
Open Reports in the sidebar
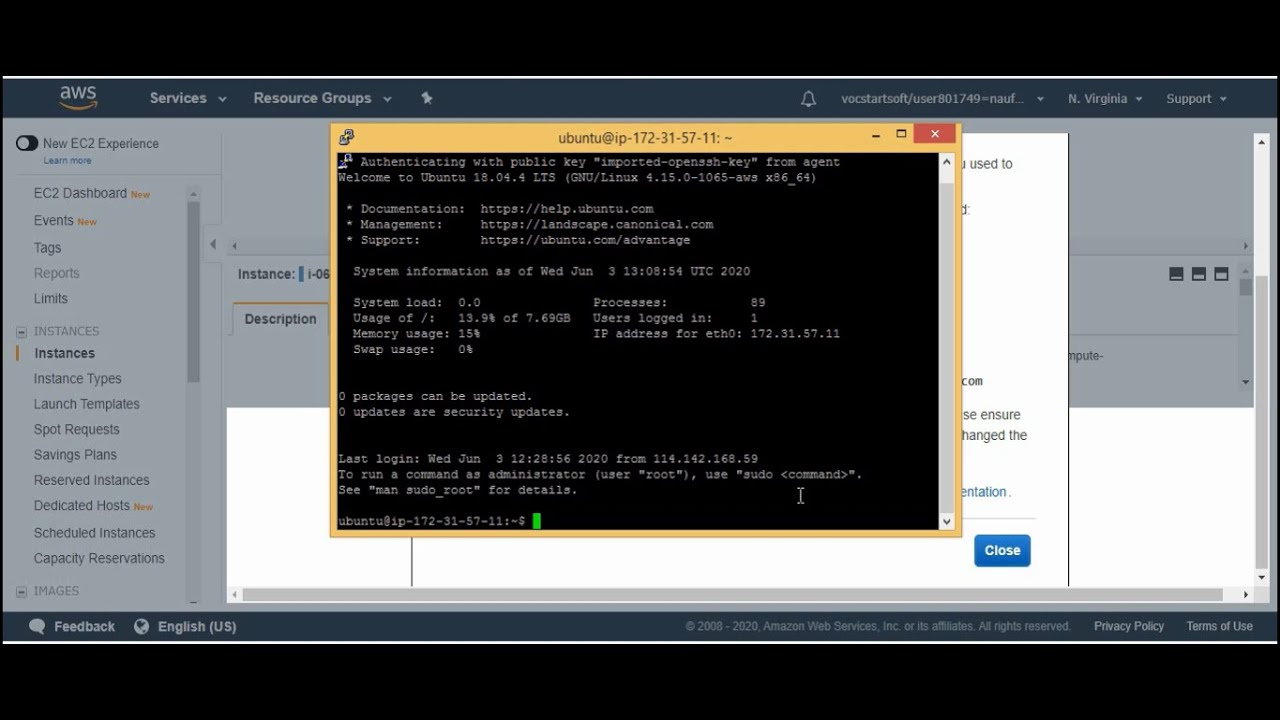coord(56,273)
